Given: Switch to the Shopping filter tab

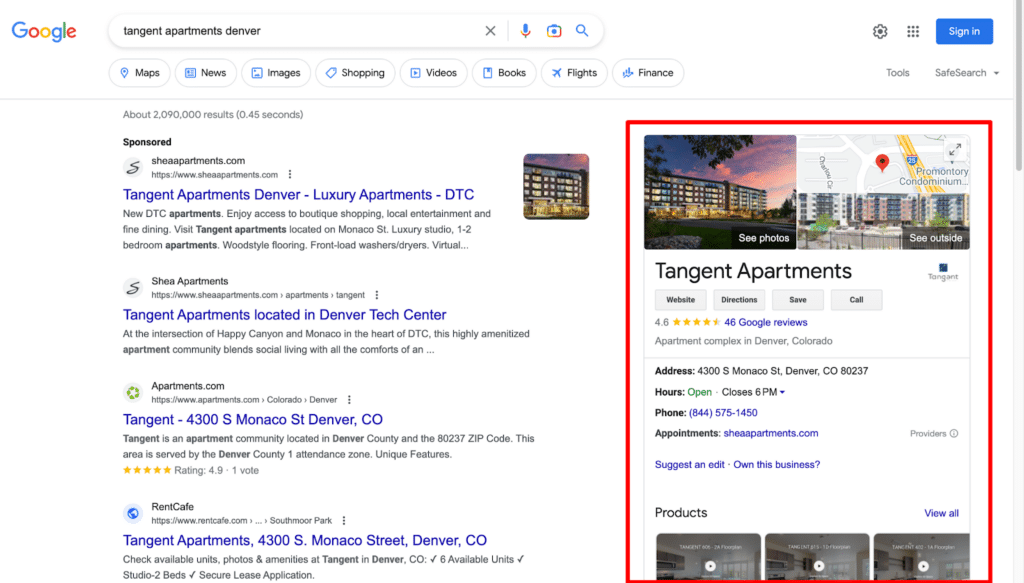Looking at the screenshot, I should pos(355,72).
